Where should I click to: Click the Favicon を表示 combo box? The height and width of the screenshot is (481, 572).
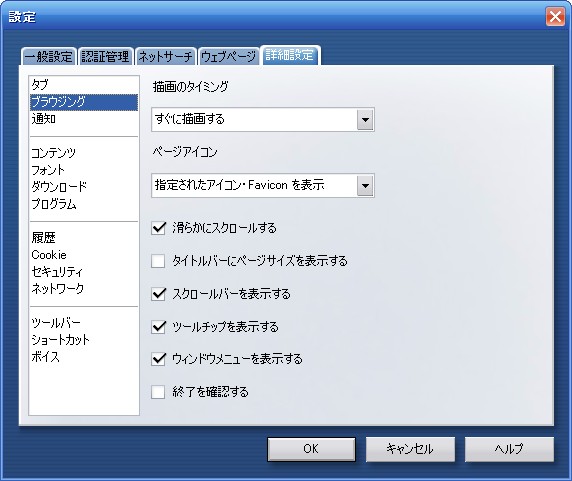click(x=263, y=186)
